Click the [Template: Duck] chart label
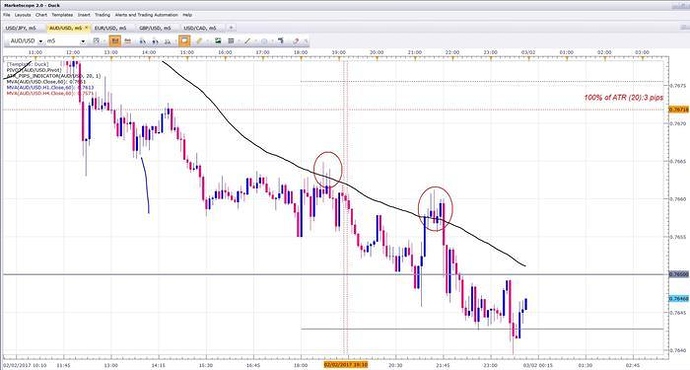 tap(27, 64)
